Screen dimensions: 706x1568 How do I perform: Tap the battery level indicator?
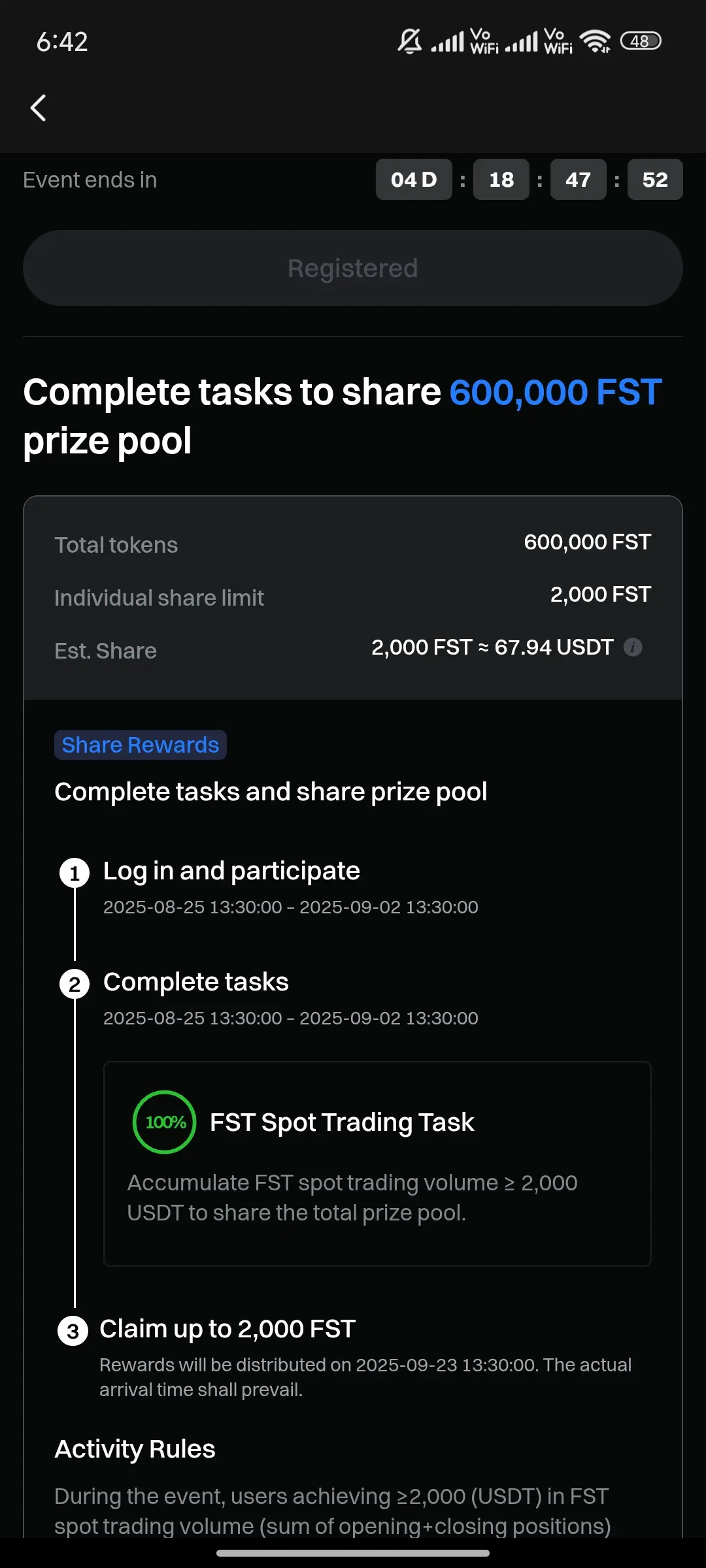tap(641, 41)
